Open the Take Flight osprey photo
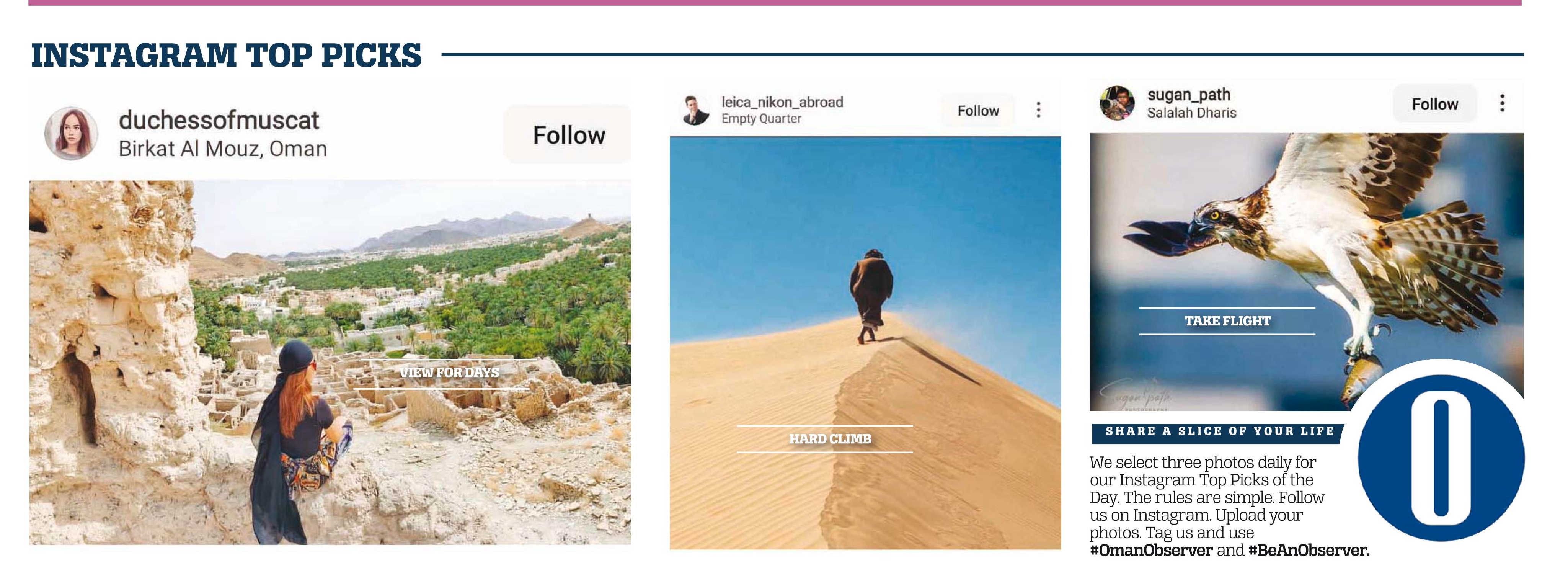 click(1306, 272)
